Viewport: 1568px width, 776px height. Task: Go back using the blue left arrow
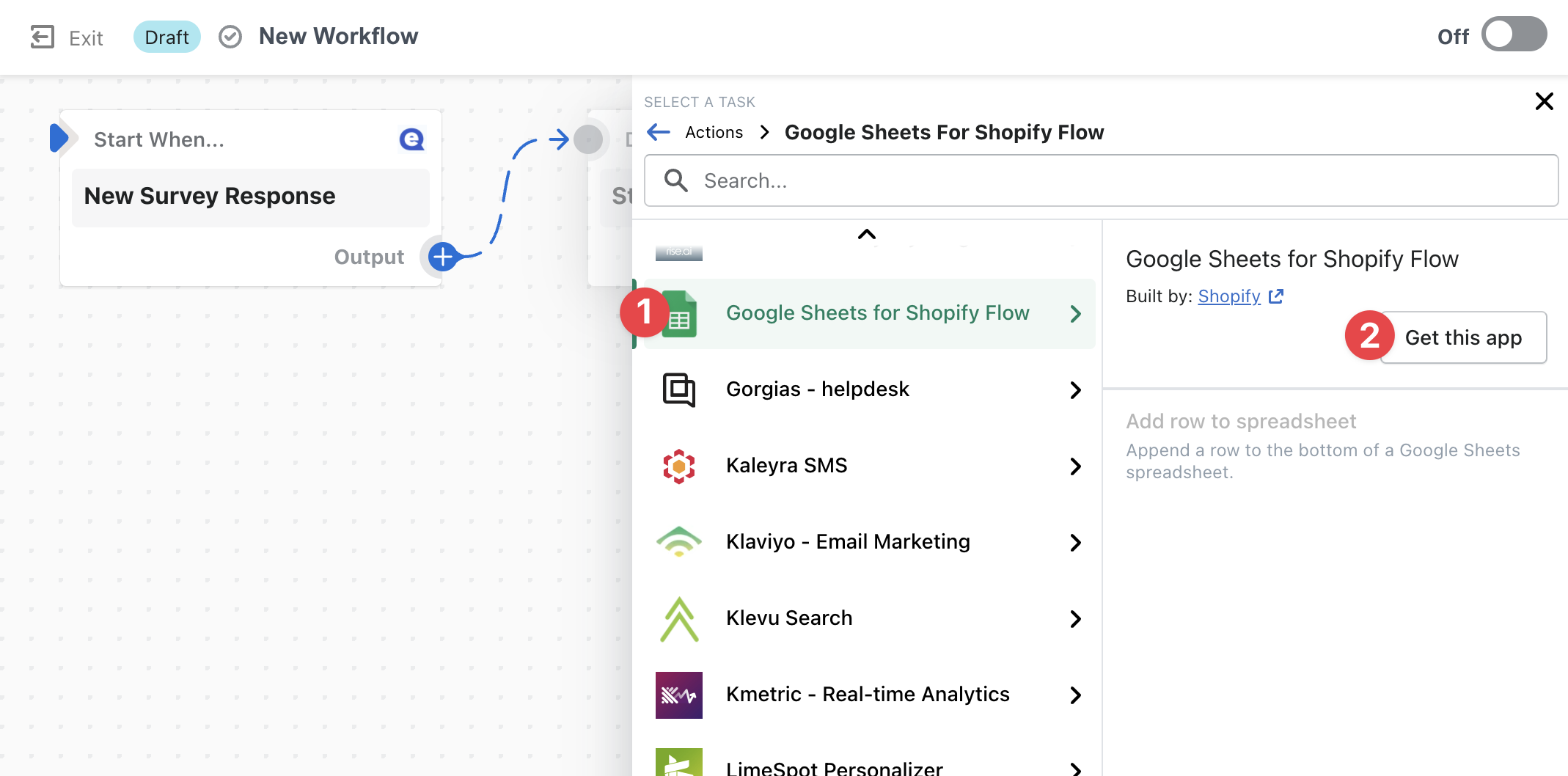click(x=659, y=132)
